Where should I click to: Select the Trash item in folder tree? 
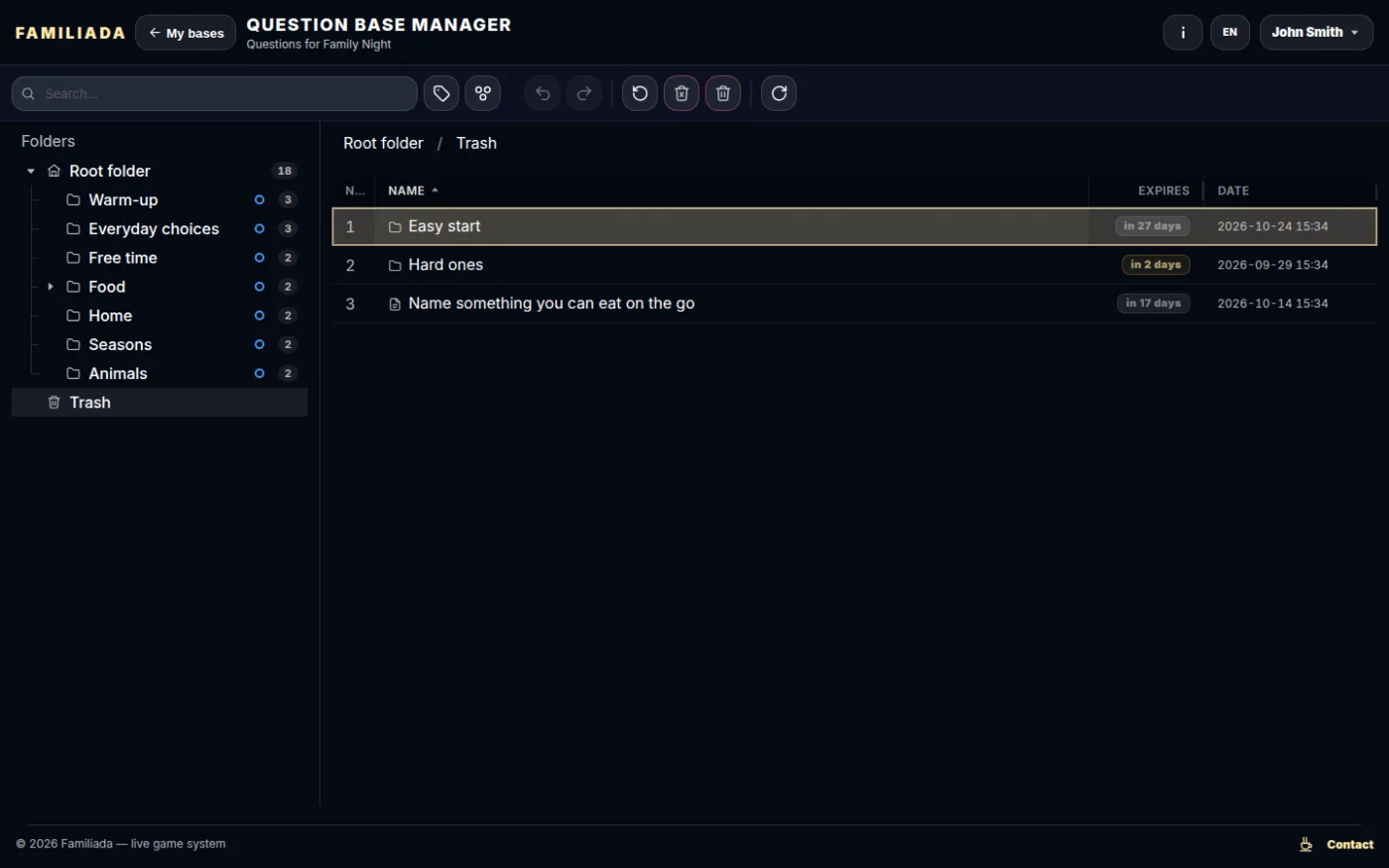160,402
